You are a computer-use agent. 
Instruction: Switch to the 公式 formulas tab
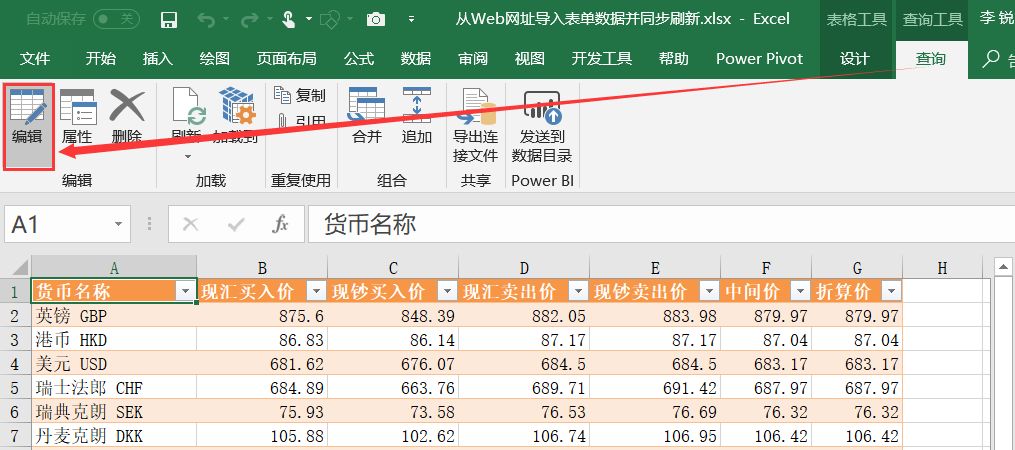click(359, 59)
